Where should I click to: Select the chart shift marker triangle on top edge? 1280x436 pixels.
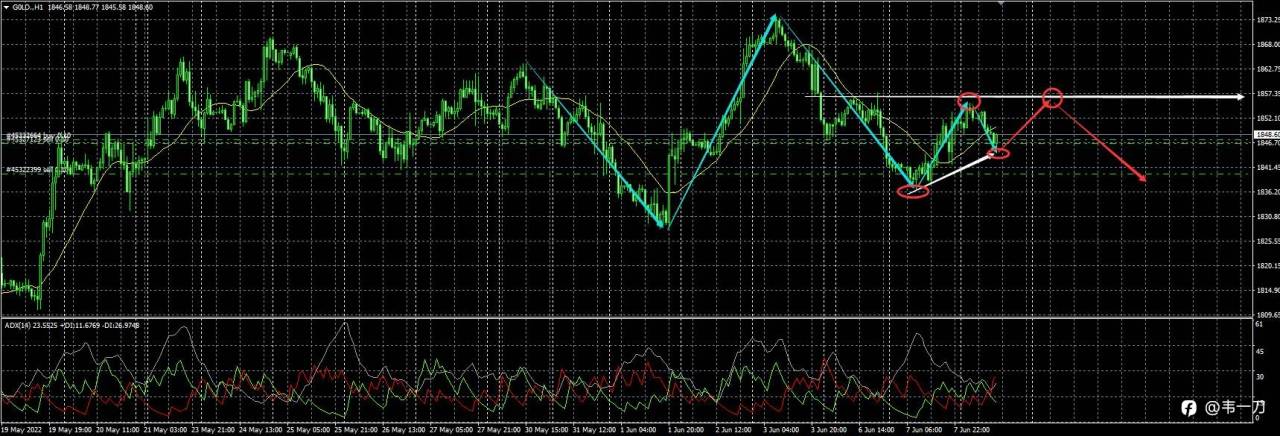tap(1000, 5)
